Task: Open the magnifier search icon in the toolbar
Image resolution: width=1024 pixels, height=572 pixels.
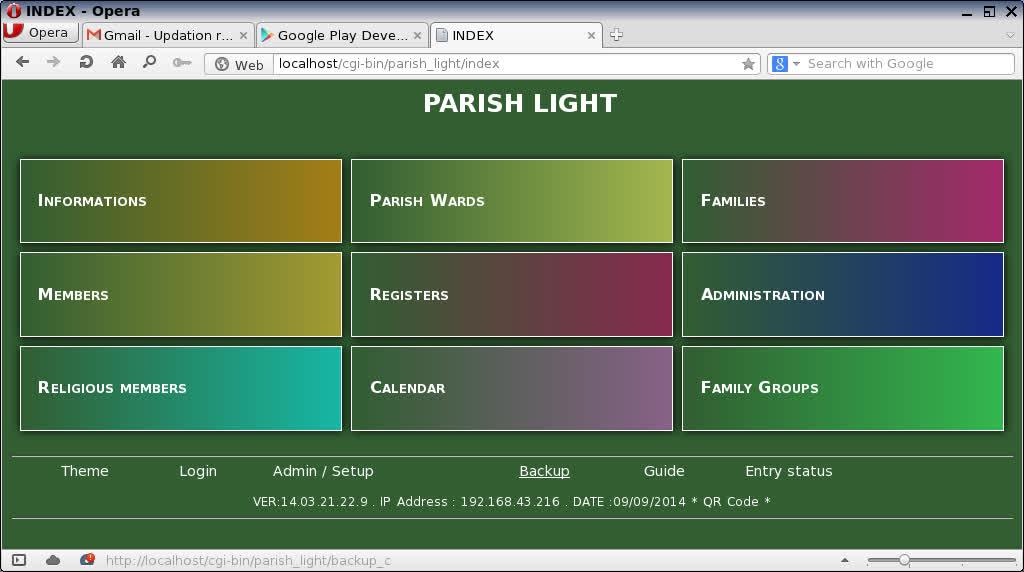Action: (150, 62)
